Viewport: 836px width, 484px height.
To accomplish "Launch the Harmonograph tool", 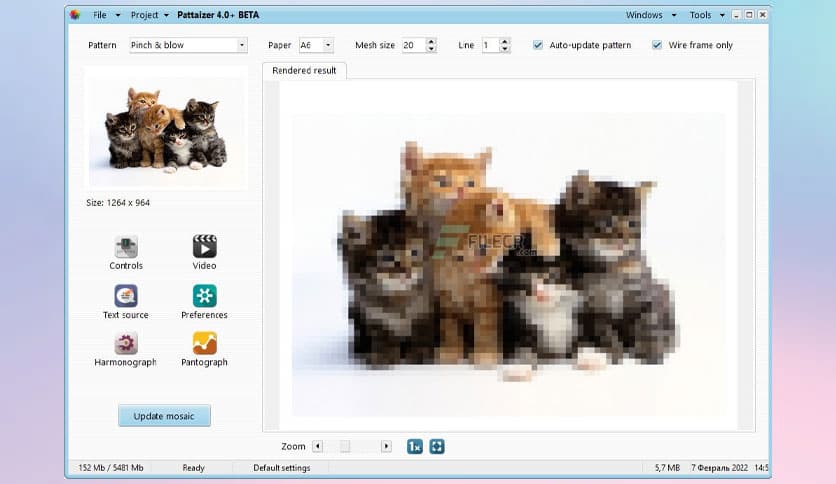I will click(126, 343).
